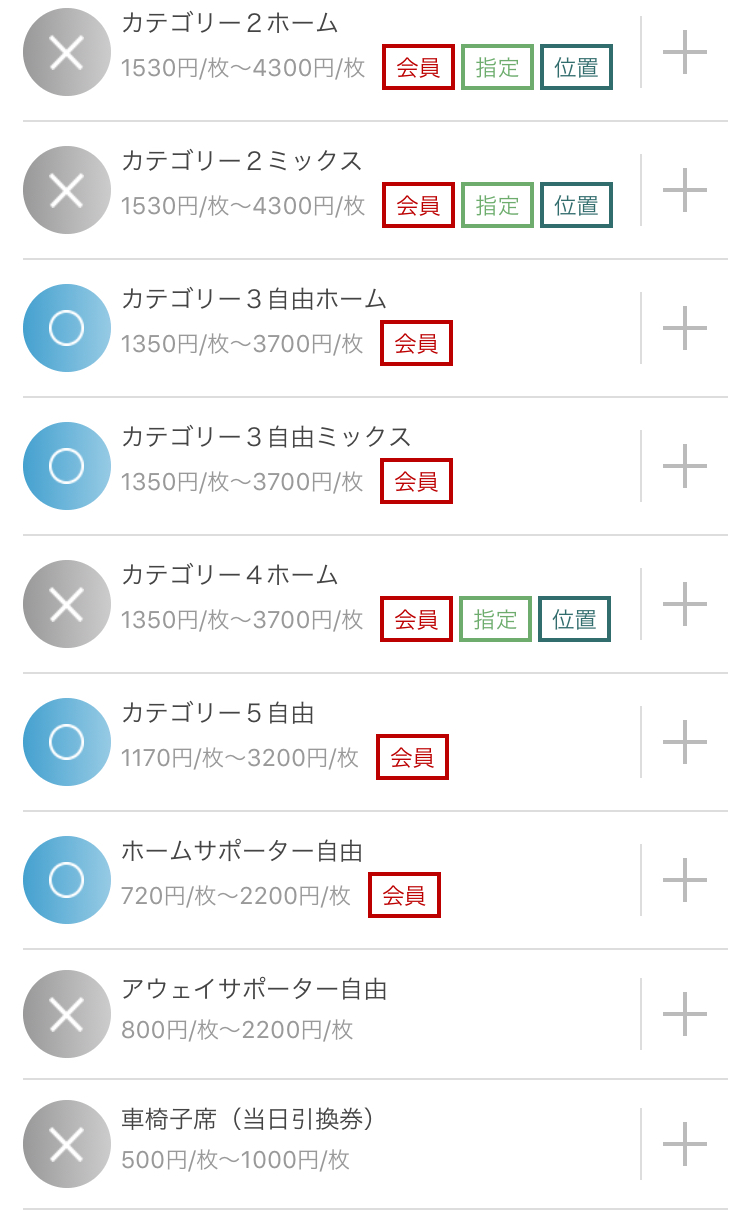750x1210 pixels.
Task: Click the gray X icon for カテゴリー4ホーム
Action: (x=66, y=604)
